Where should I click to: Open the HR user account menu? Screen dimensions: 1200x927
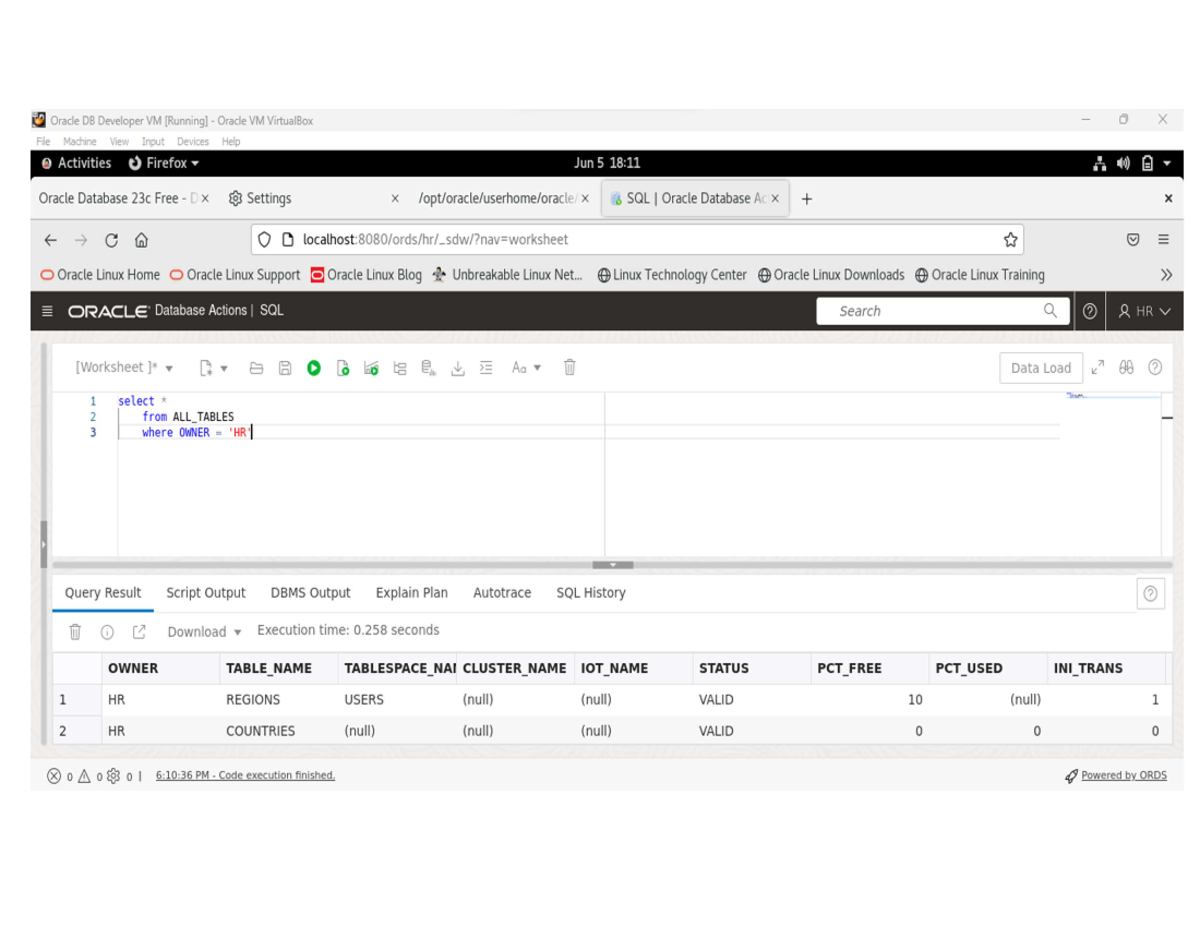tap(1143, 310)
